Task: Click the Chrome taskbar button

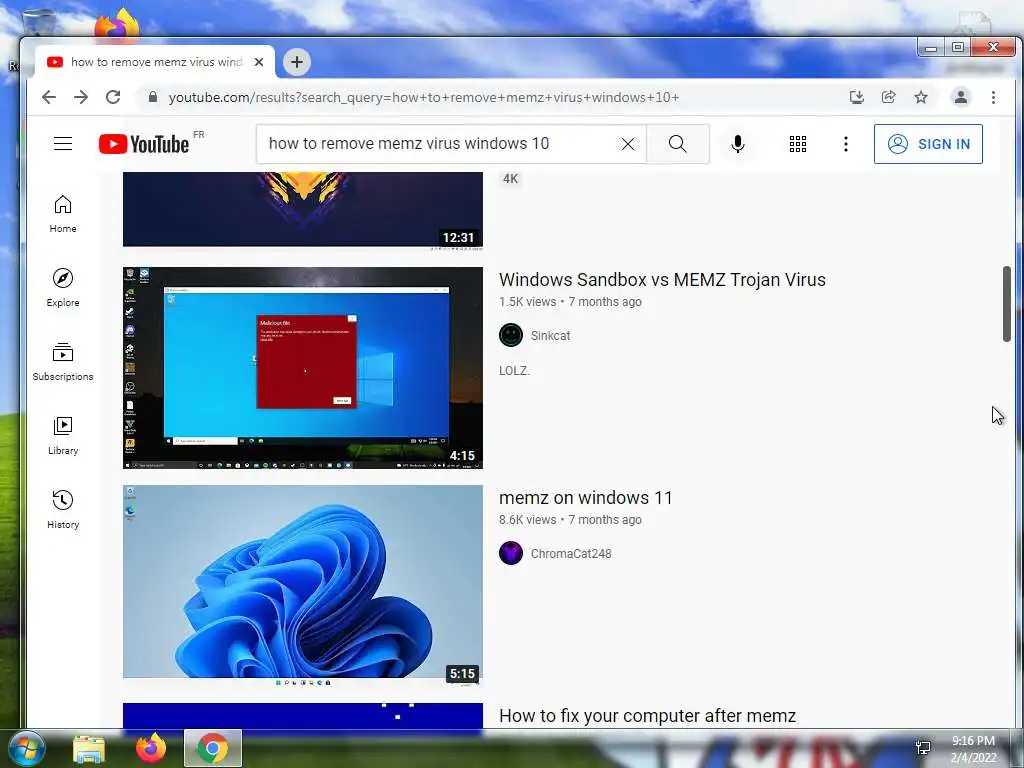Action: point(213,748)
